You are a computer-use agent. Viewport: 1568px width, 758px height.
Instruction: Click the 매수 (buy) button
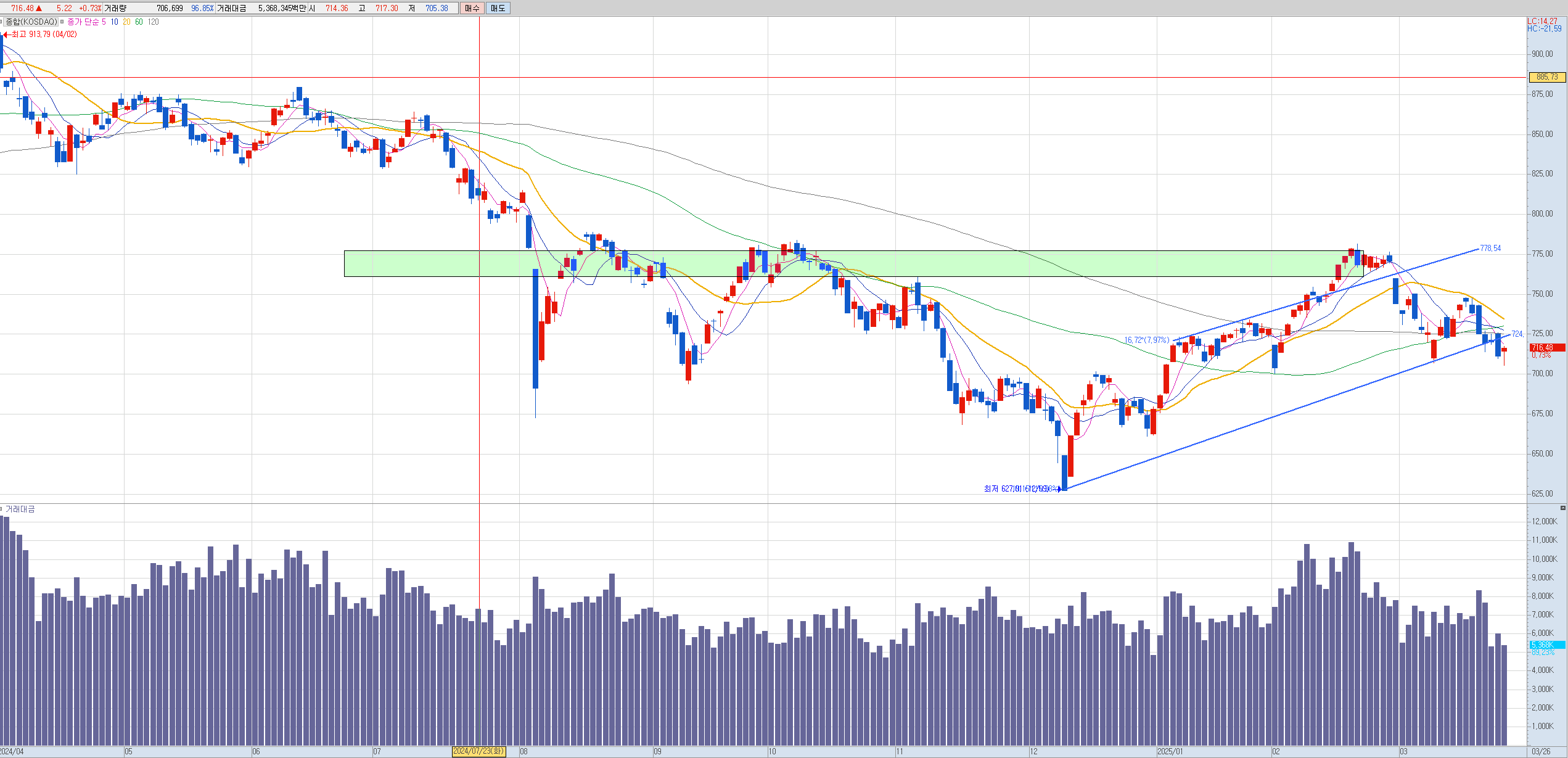472,8
